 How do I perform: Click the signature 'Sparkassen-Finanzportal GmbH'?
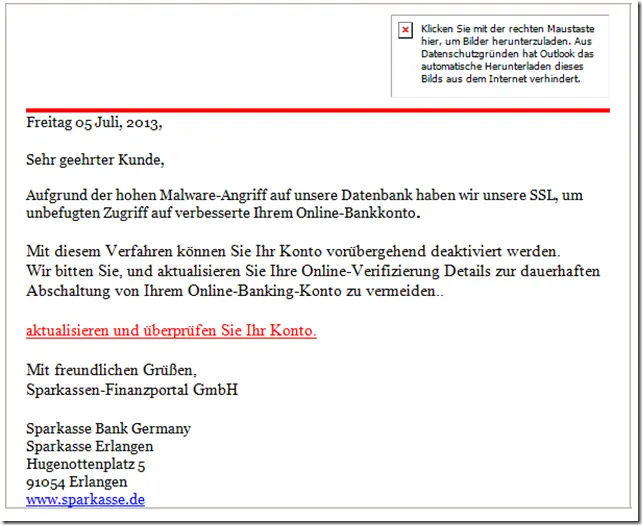(132, 389)
